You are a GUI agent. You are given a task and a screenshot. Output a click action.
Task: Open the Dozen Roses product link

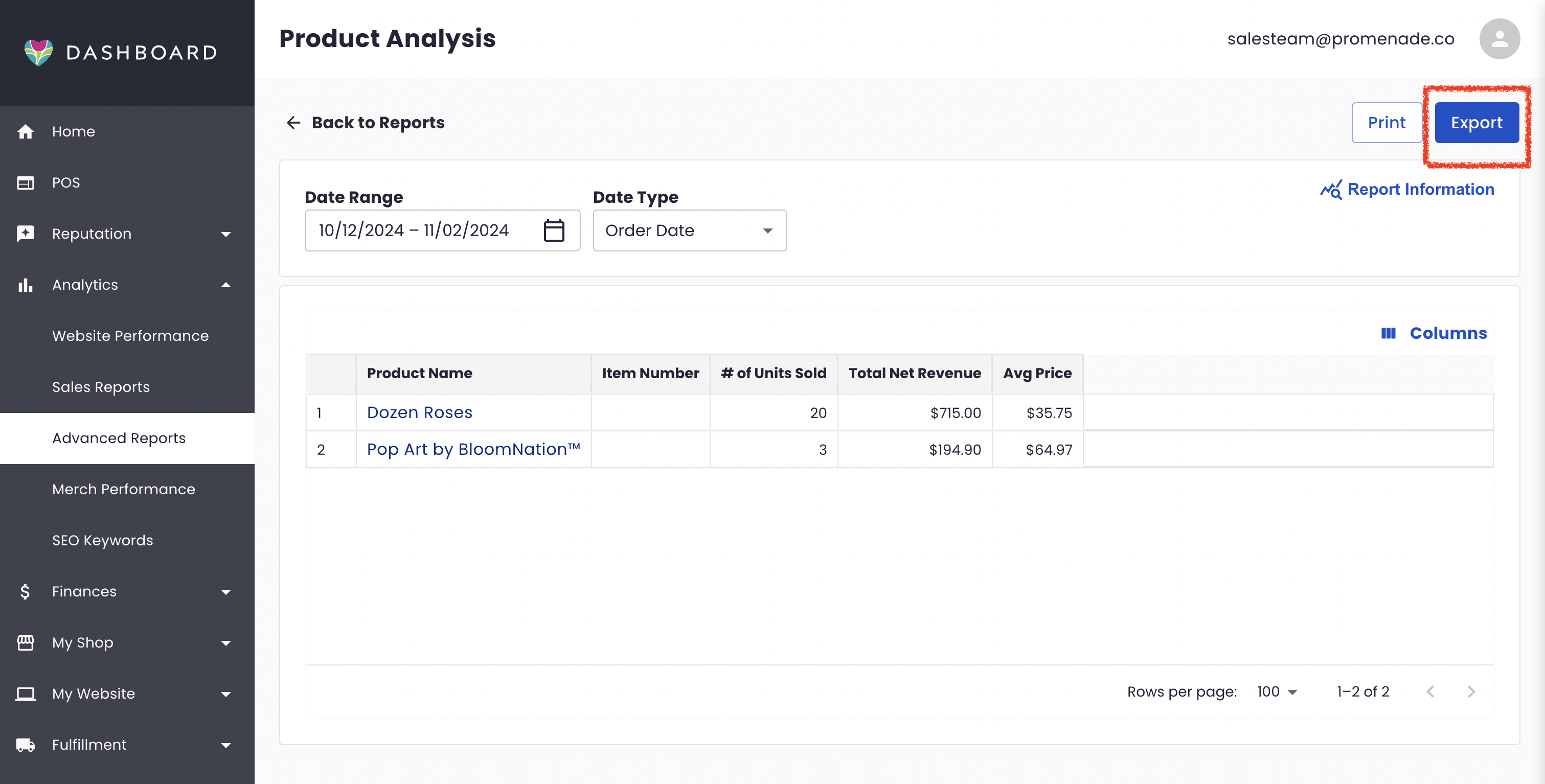[x=419, y=413]
